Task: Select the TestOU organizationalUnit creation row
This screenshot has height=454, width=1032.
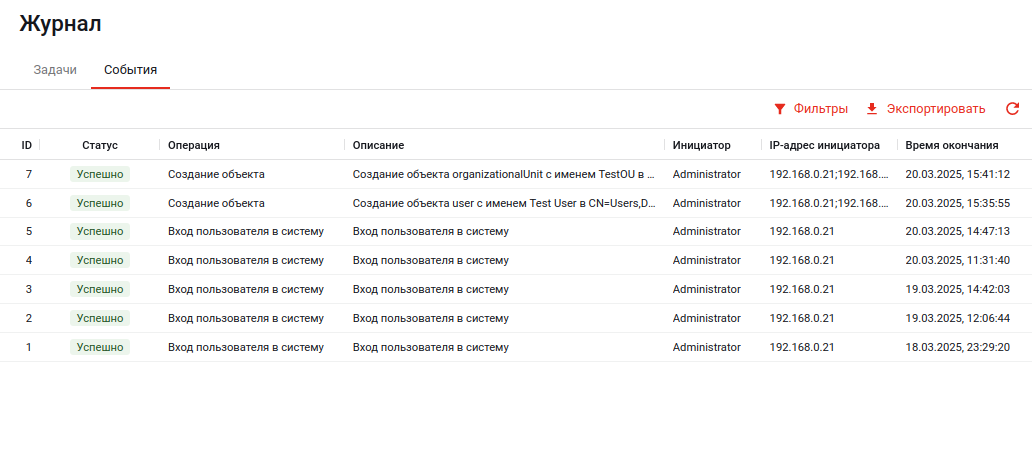Action: click(504, 174)
